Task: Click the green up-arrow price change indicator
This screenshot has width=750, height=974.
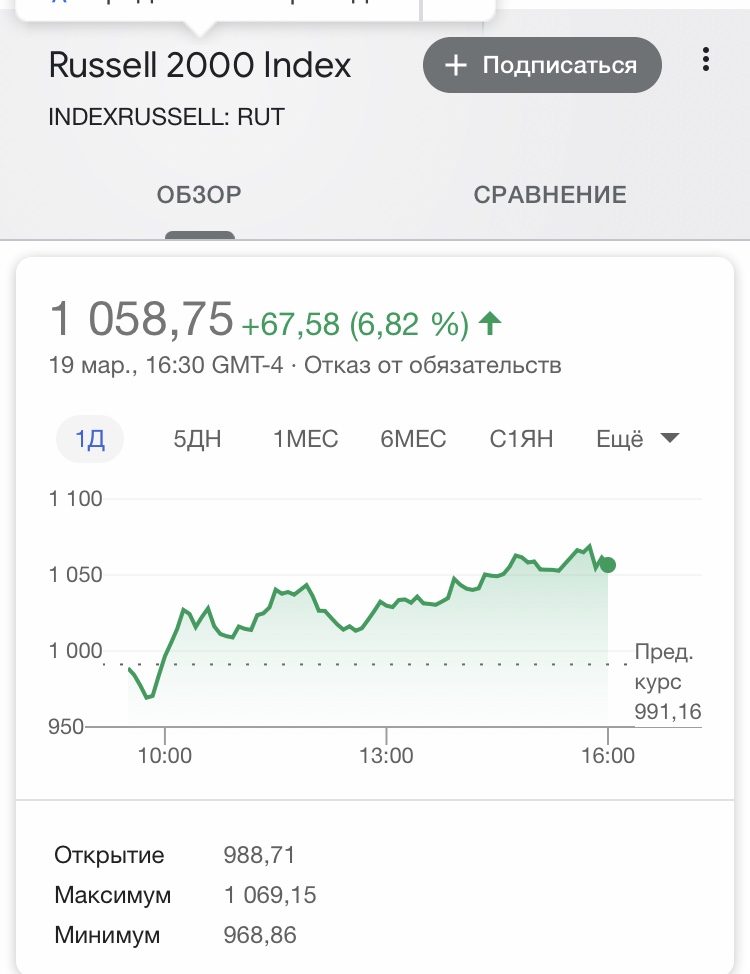Action: (490, 324)
